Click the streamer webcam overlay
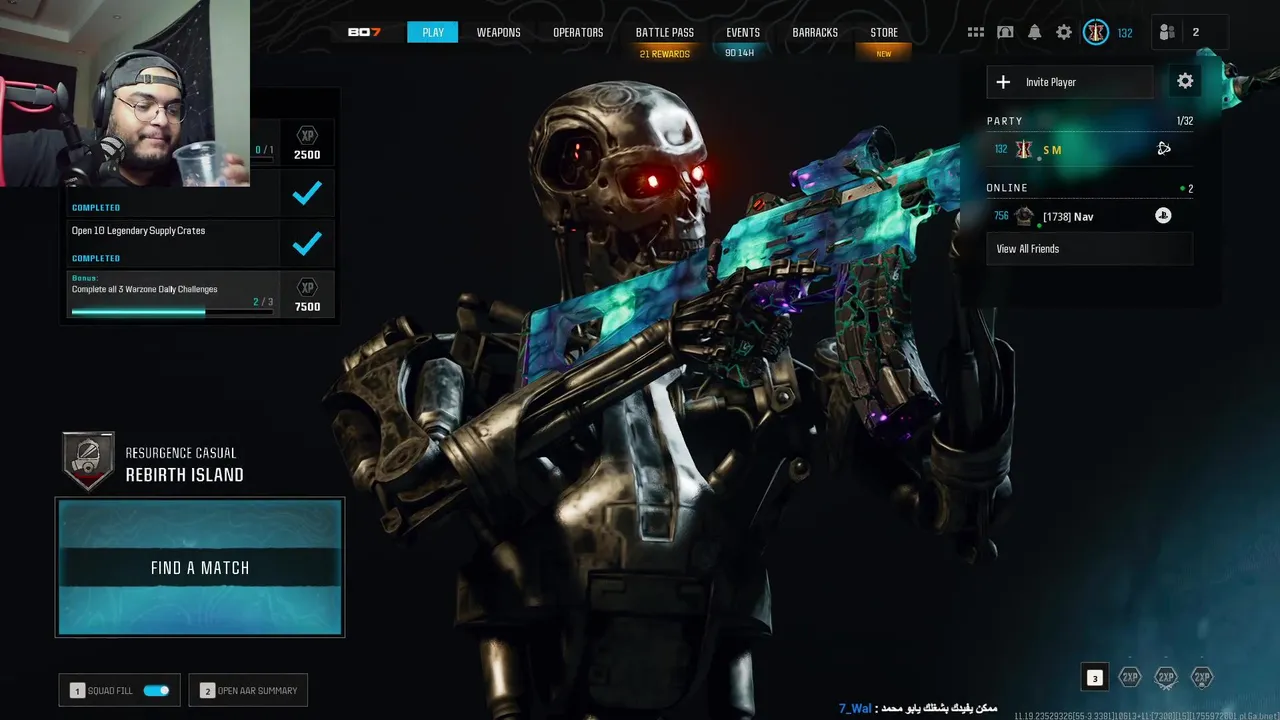The width and height of the screenshot is (1280, 720). click(125, 93)
